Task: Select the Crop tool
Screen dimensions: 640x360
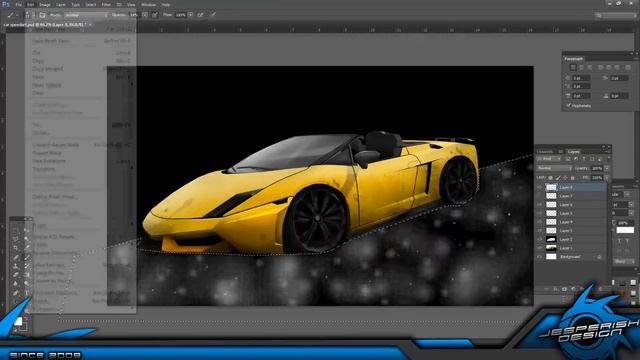Action: (x=16, y=248)
